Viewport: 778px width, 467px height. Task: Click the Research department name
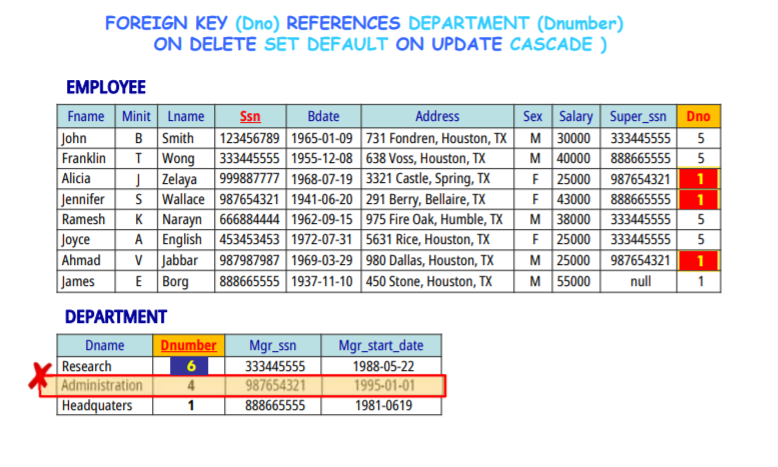86,366
